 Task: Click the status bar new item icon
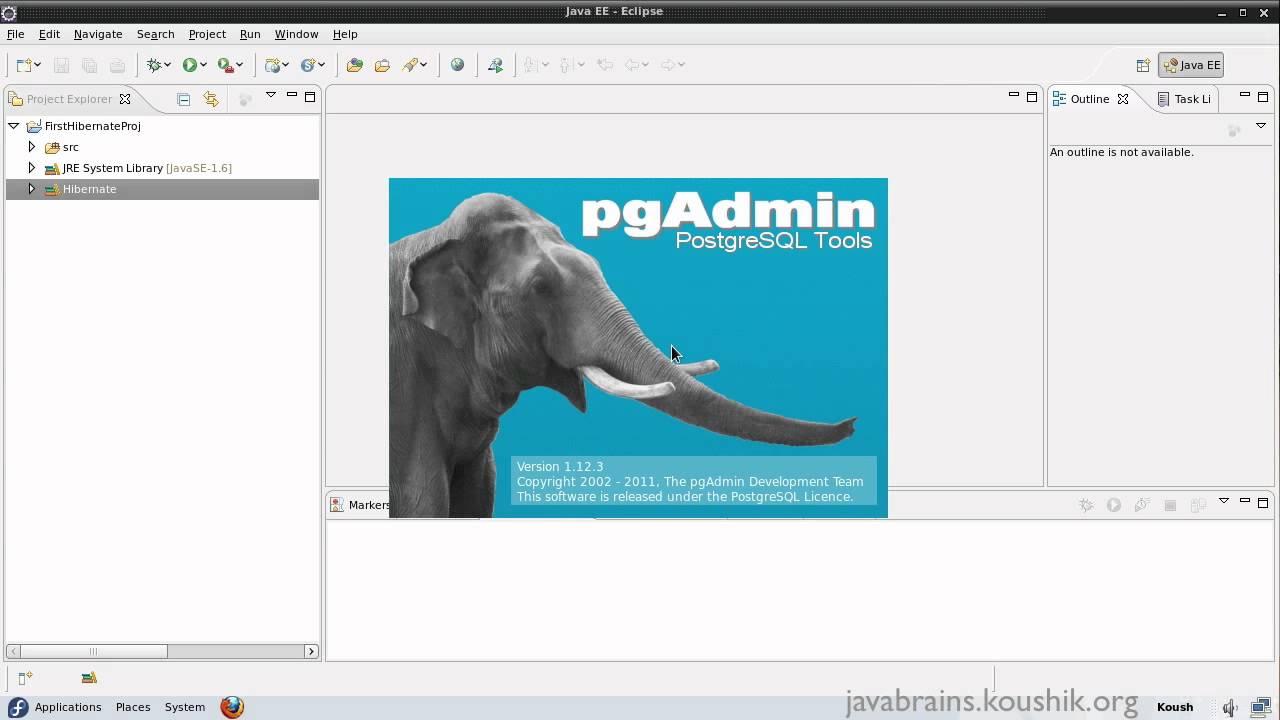click(x=25, y=678)
